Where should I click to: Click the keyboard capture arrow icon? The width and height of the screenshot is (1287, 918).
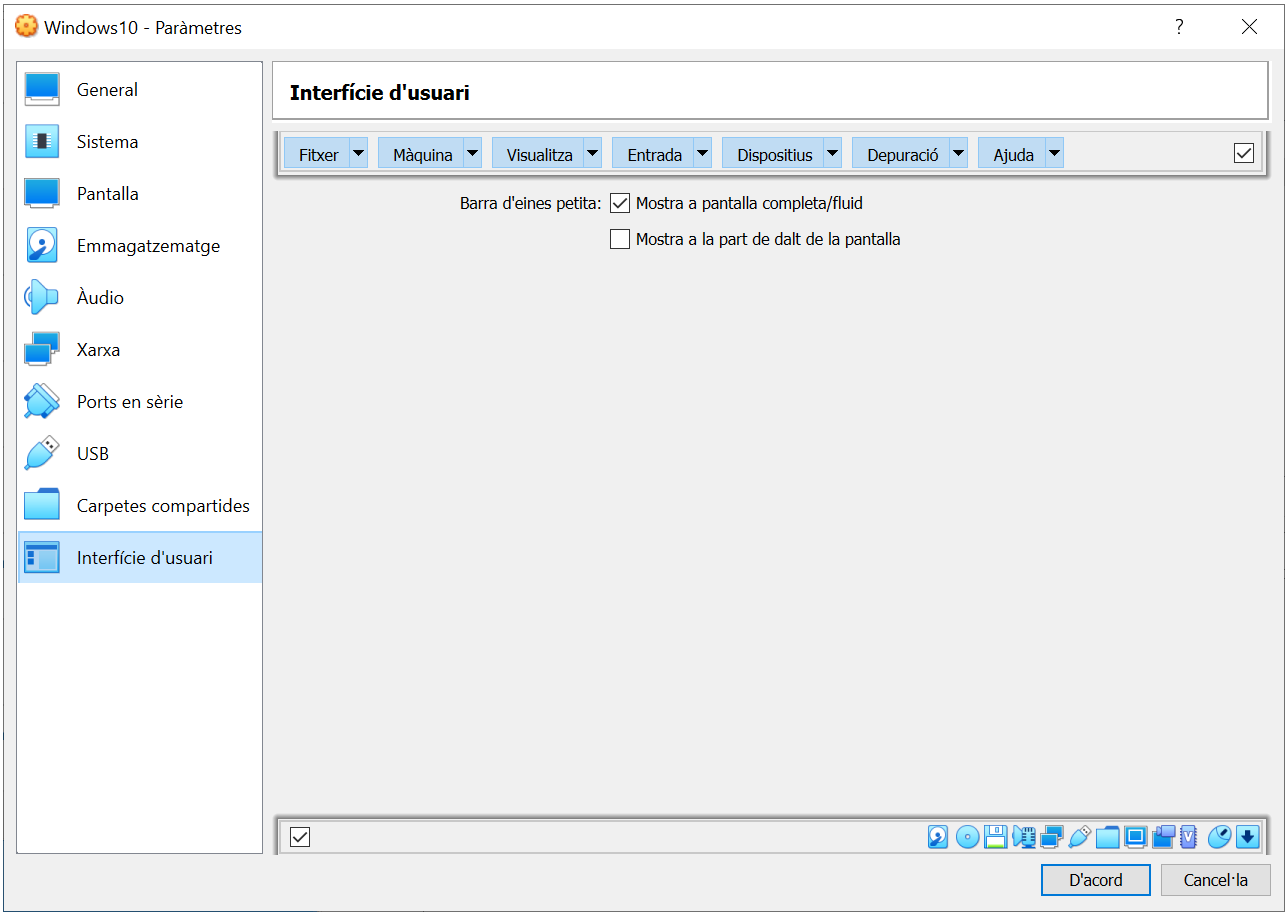click(x=1246, y=837)
